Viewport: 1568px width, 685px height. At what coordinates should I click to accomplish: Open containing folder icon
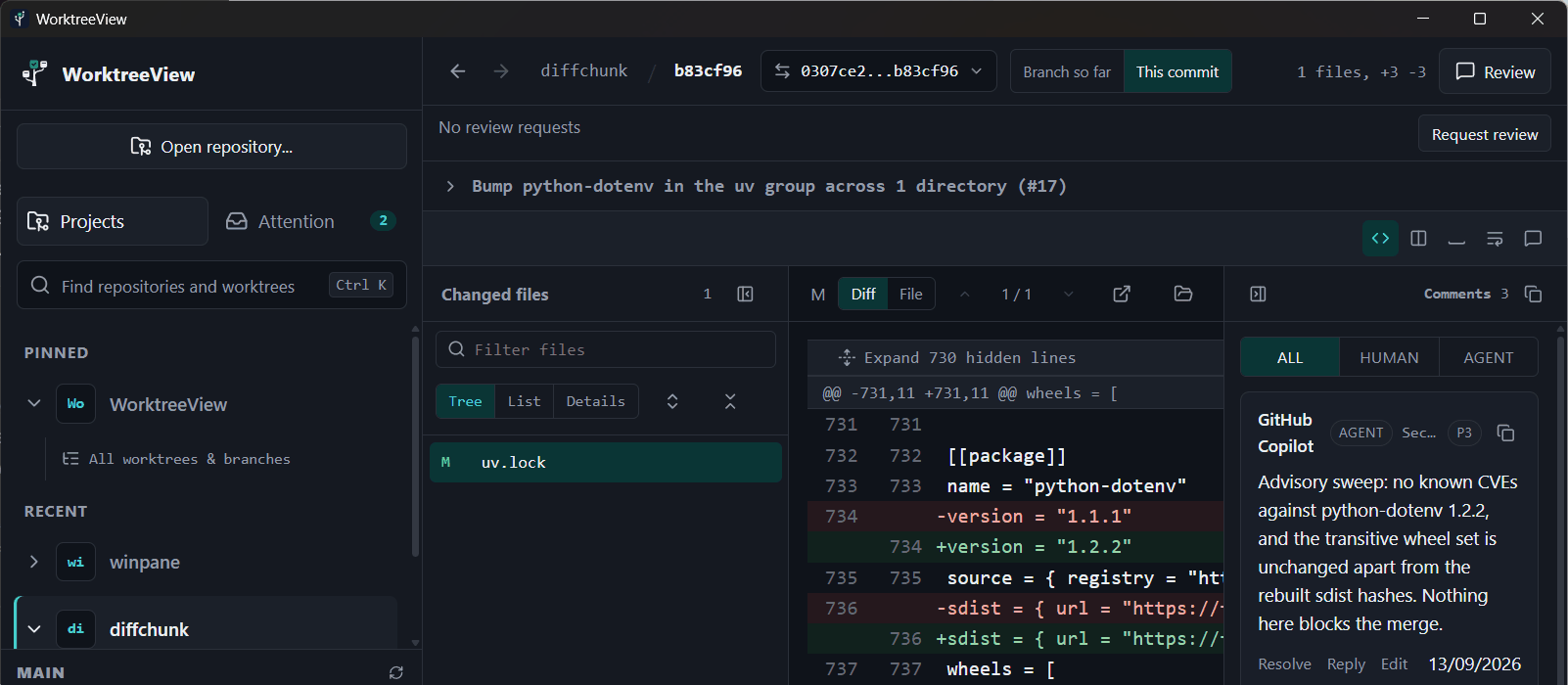[1183, 294]
